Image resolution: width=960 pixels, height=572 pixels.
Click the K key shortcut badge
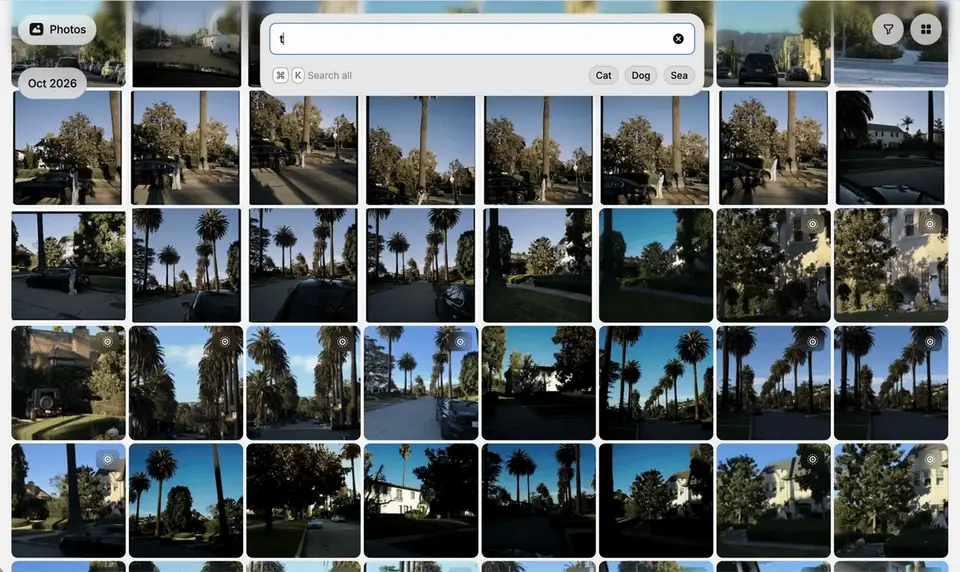[298, 75]
